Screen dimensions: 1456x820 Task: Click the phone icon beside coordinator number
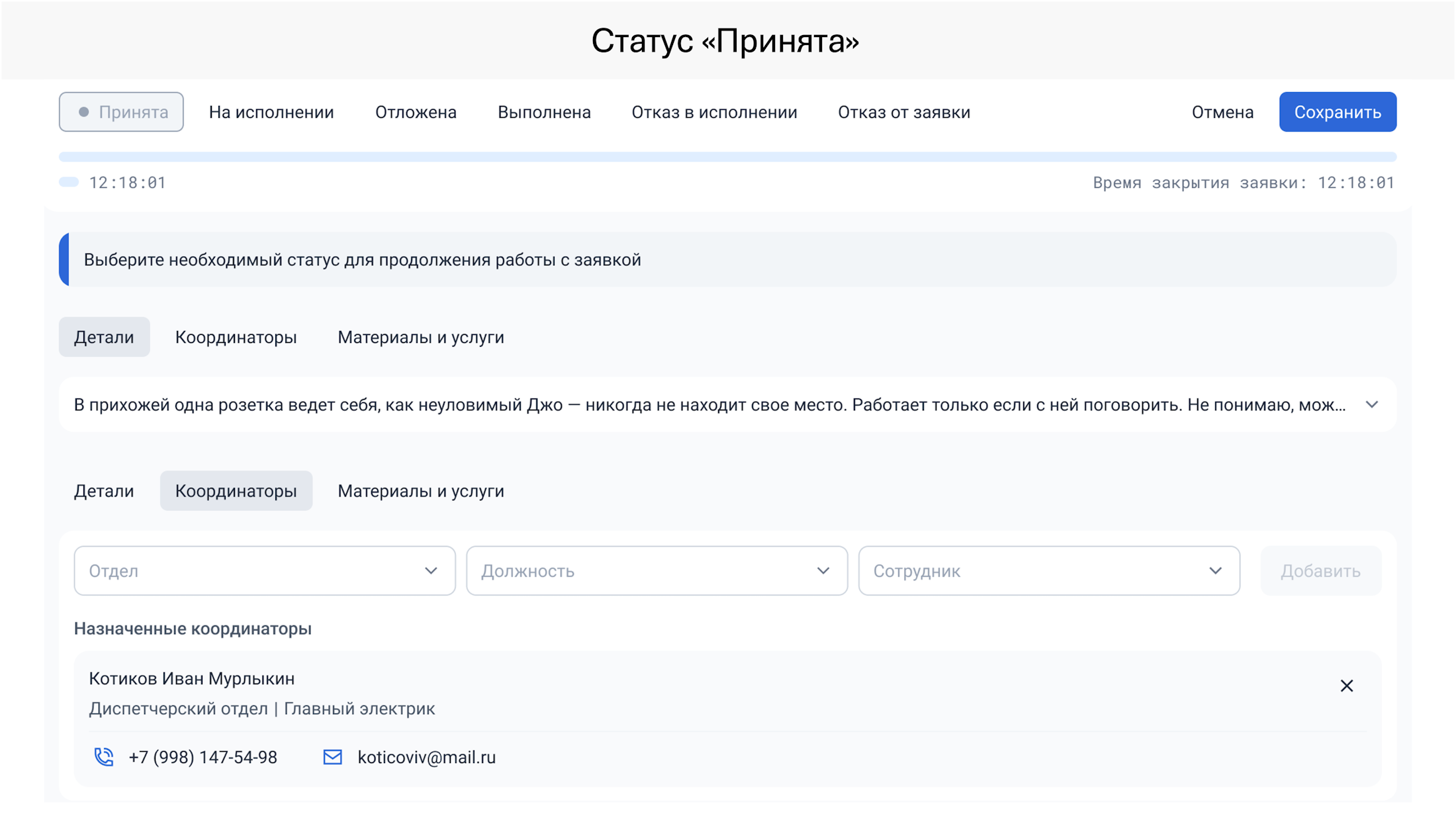104,756
